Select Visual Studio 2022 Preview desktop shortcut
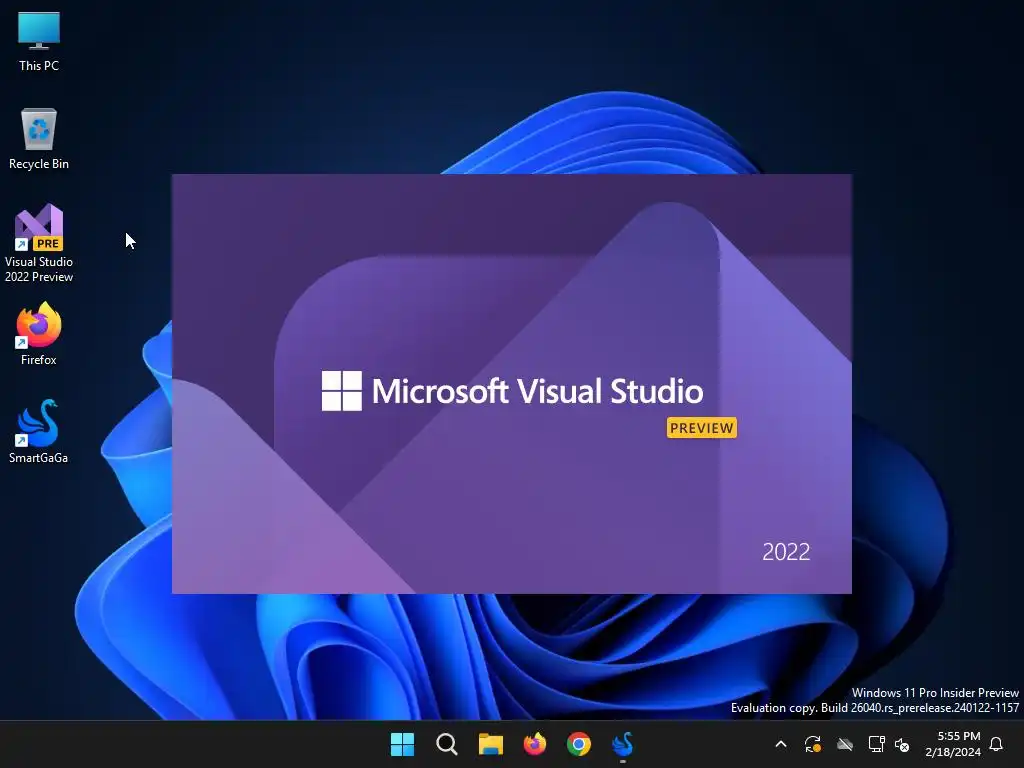Image resolution: width=1024 pixels, height=768 pixels. click(x=39, y=243)
